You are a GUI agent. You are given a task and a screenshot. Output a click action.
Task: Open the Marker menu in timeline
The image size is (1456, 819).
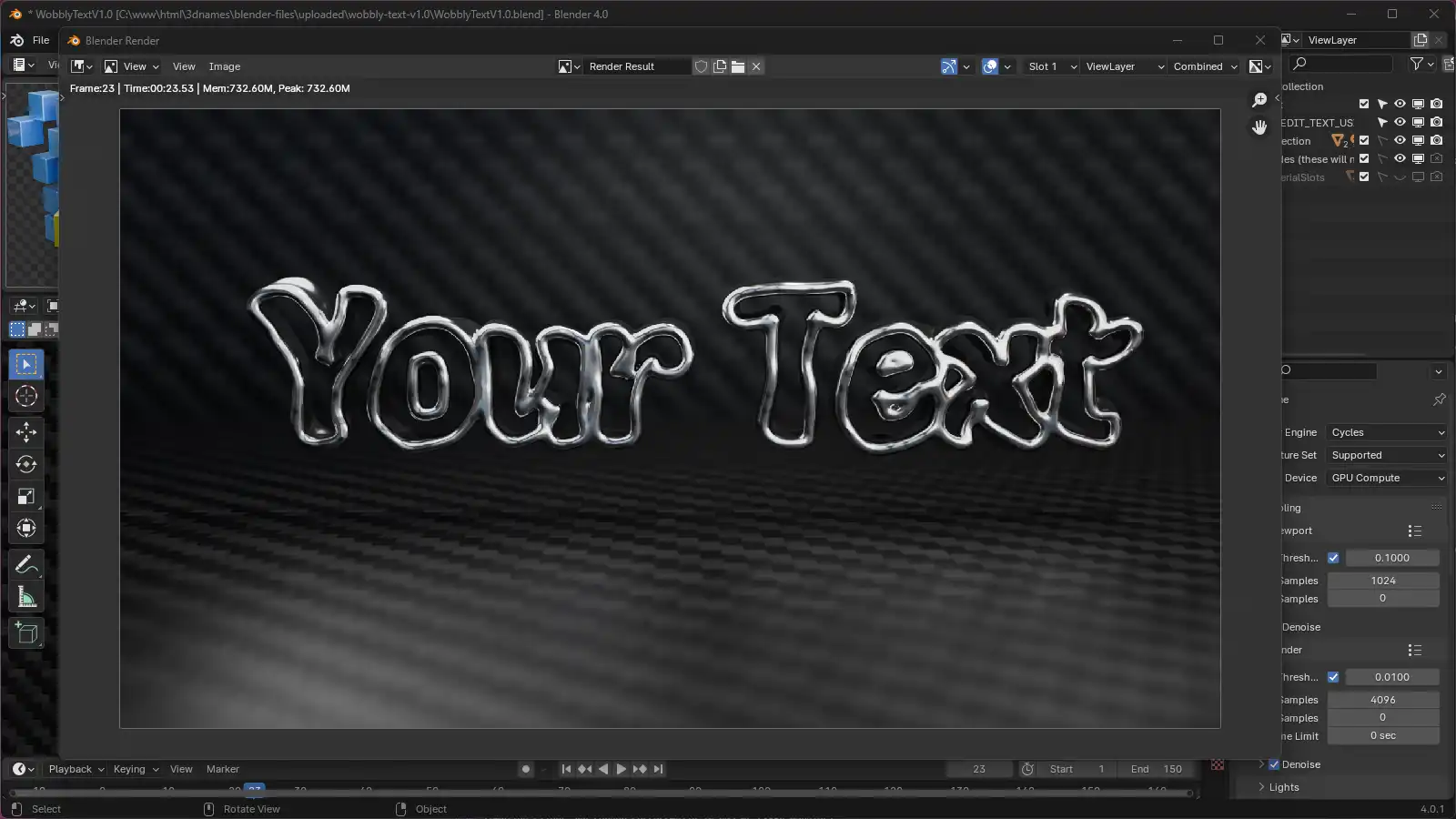pos(223,769)
